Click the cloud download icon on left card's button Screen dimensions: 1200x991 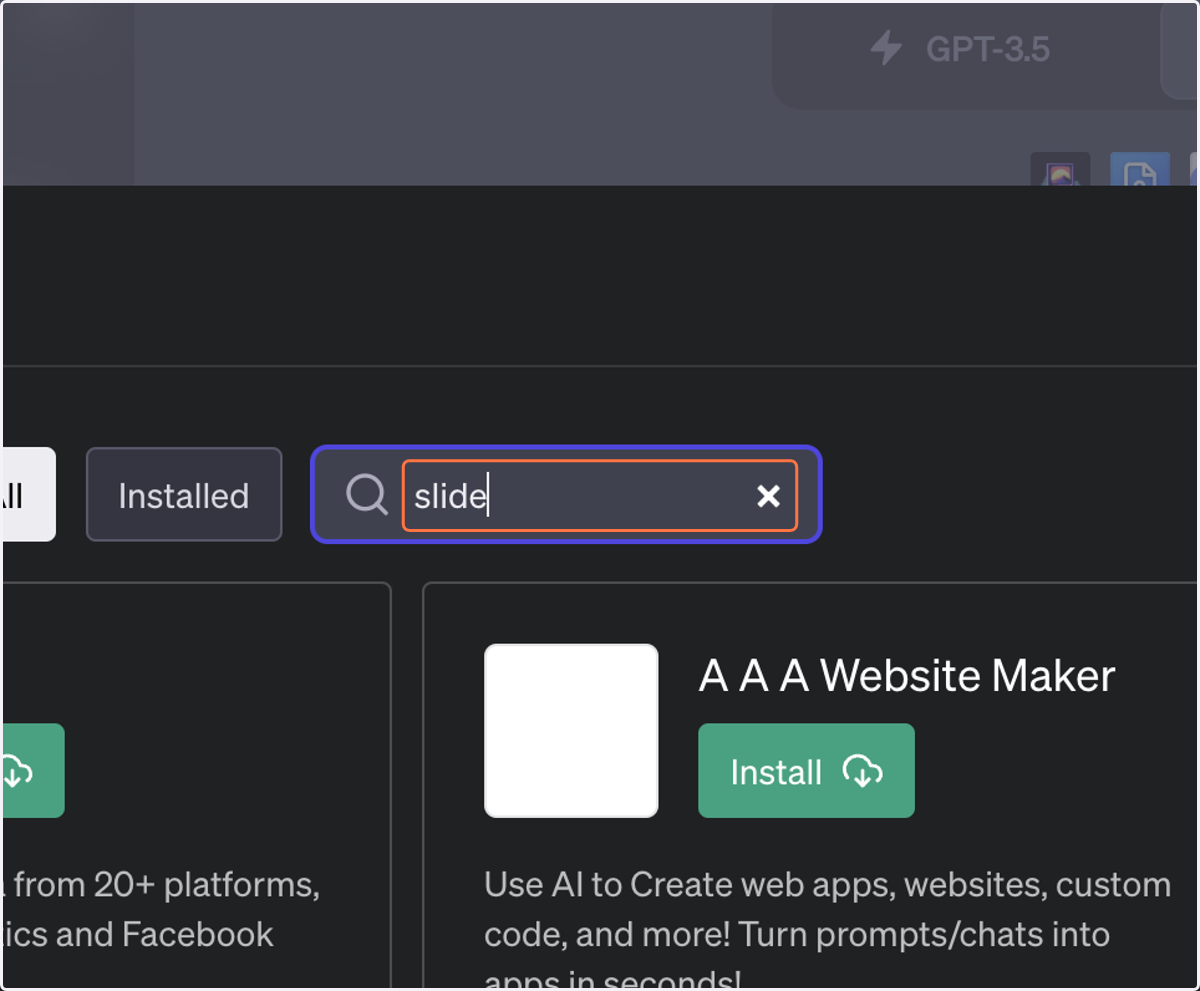point(16,771)
